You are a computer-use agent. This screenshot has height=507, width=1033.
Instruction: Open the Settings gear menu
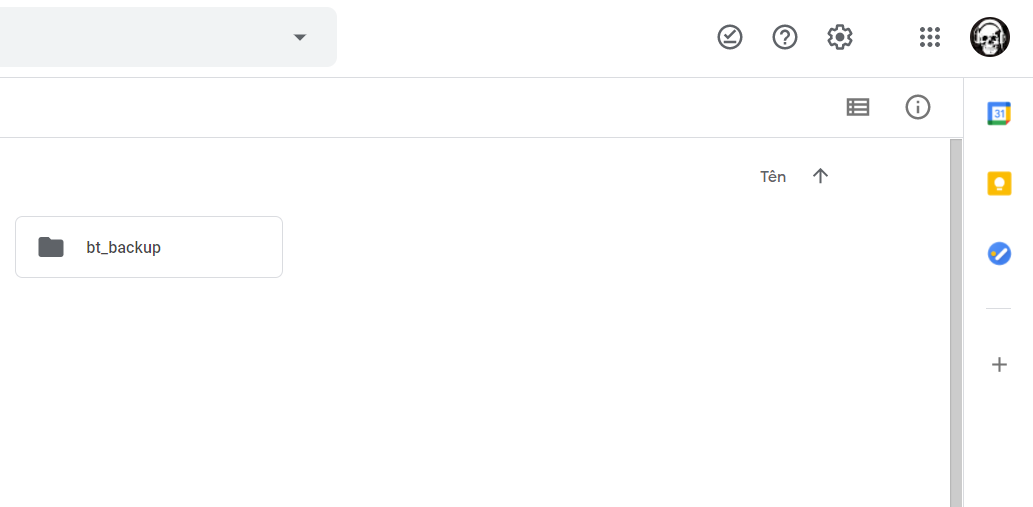pos(840,37)
